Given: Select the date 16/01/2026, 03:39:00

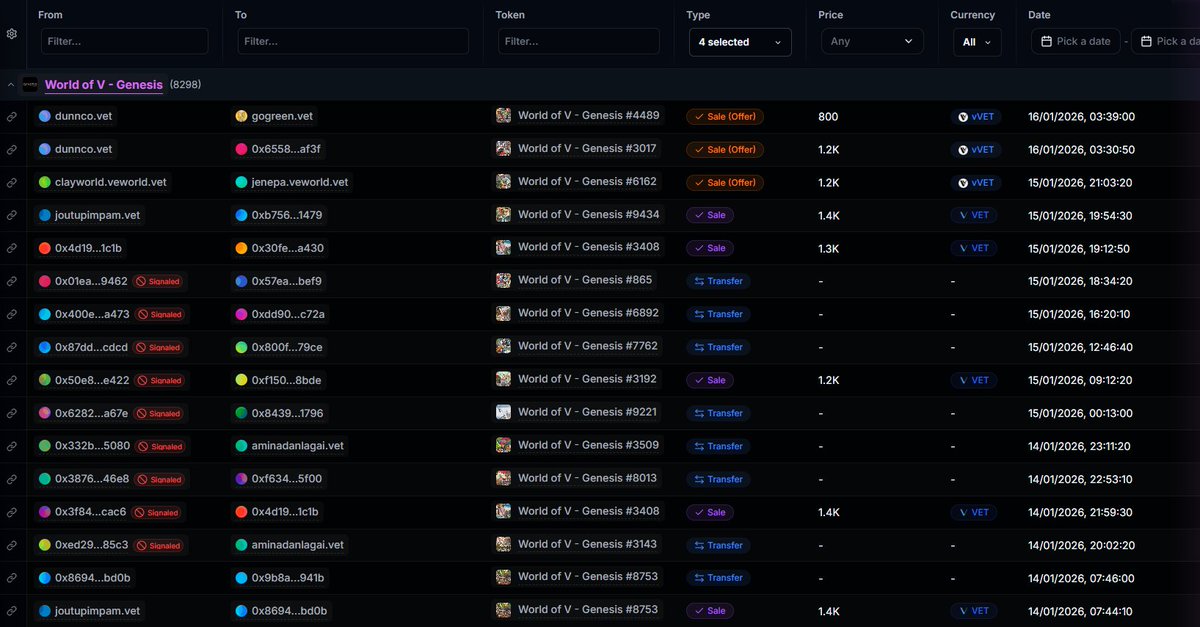Looking at the screenshot, I should tap(1081, 117).
